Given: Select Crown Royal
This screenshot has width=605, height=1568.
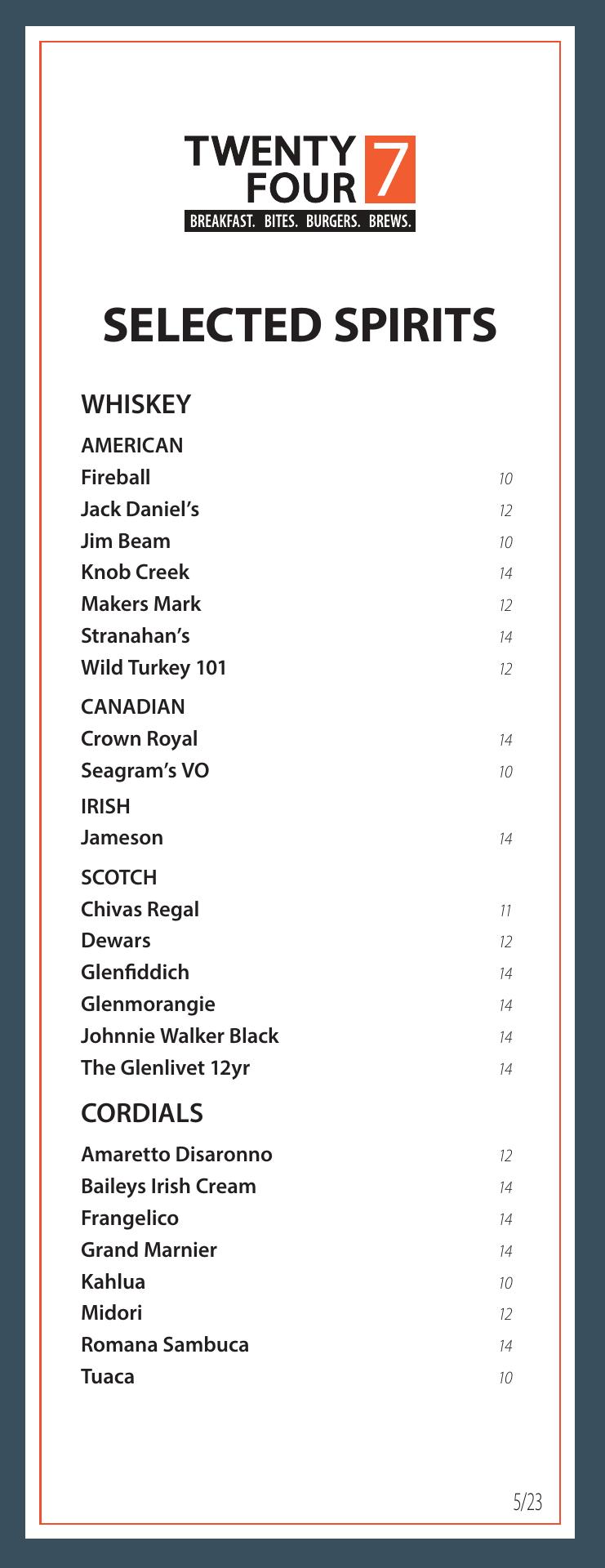Looking at the screenshot, I should click(x=139, y=739).
